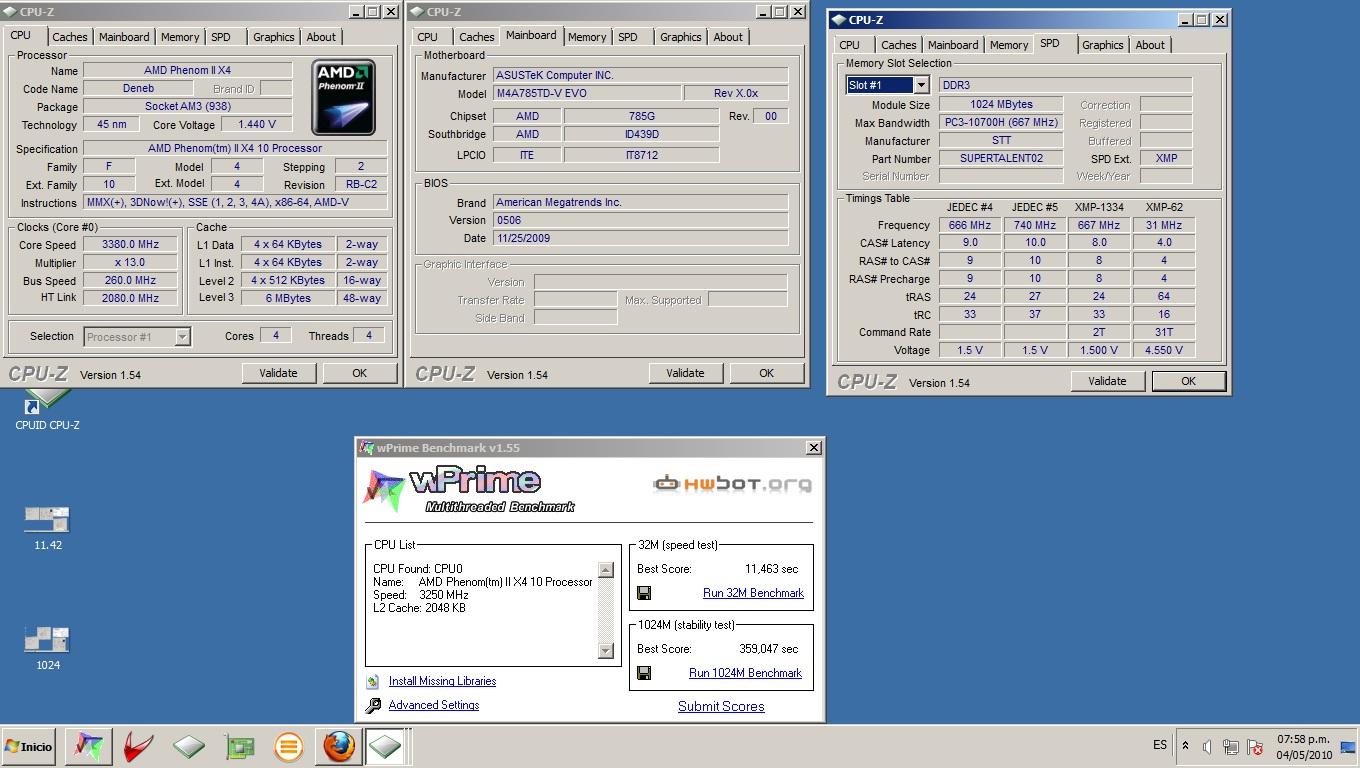The image size is (1360, 768).
Task: Launch the unframed CPU-Z chip icon in taskbar
Action: coord(188,746)
